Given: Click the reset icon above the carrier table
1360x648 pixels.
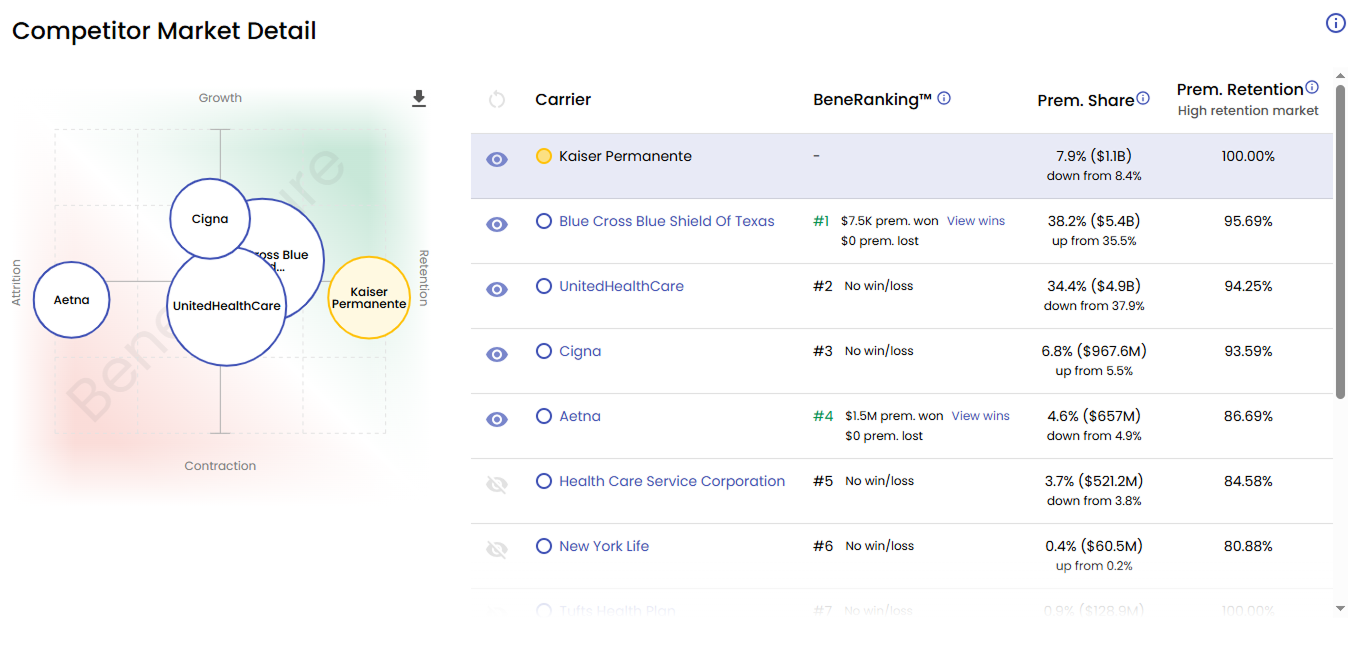Looking at the screenshot, I should pyautogui.click(x=496, y=99).
